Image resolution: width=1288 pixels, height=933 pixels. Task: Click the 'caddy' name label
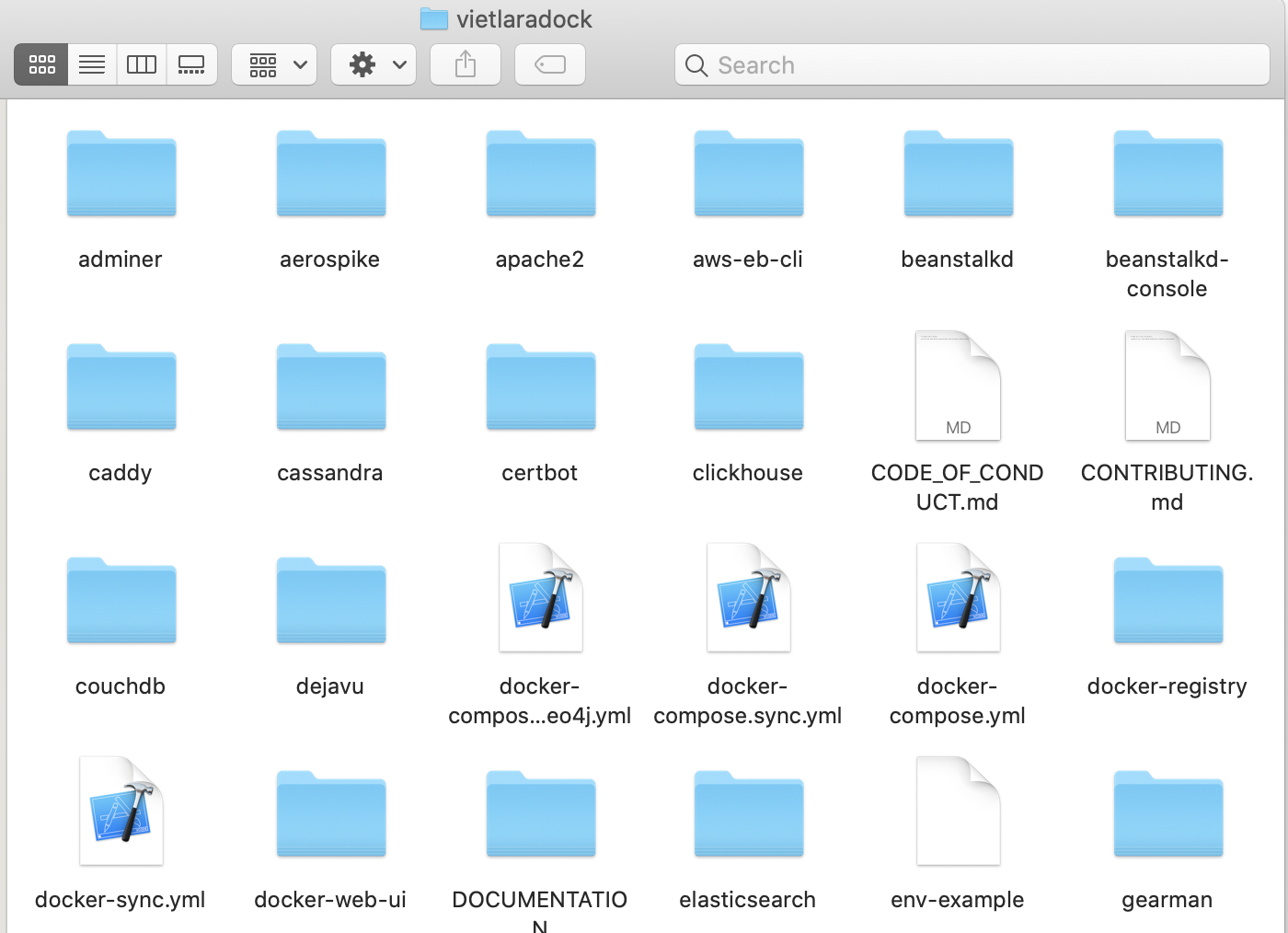[x=121, y=473]
